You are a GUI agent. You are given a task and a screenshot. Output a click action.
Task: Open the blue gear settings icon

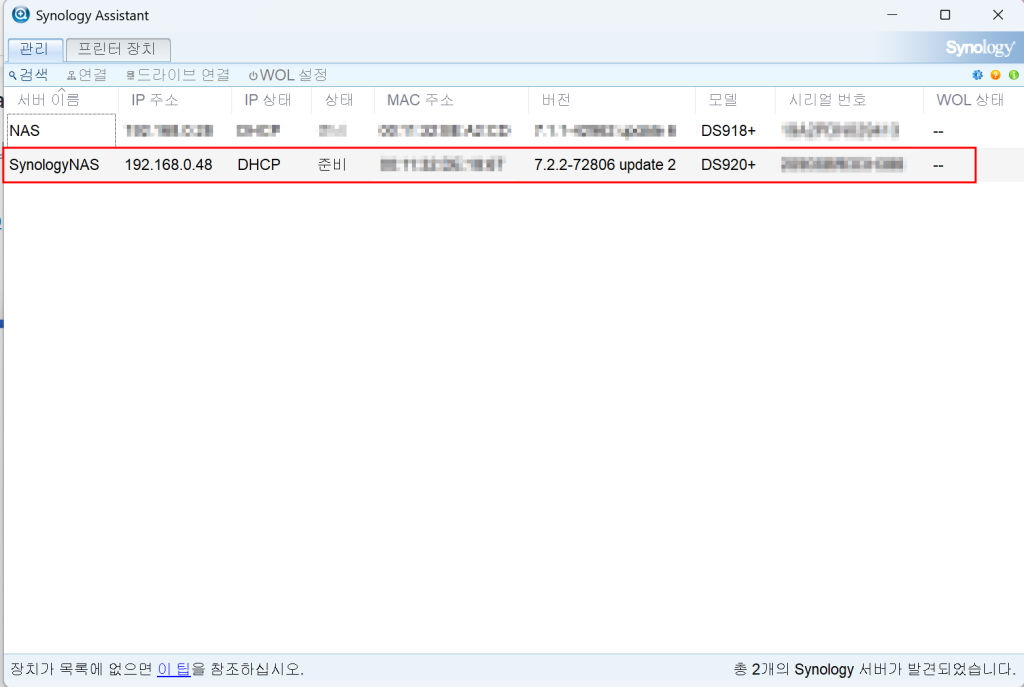click(978, 75)
